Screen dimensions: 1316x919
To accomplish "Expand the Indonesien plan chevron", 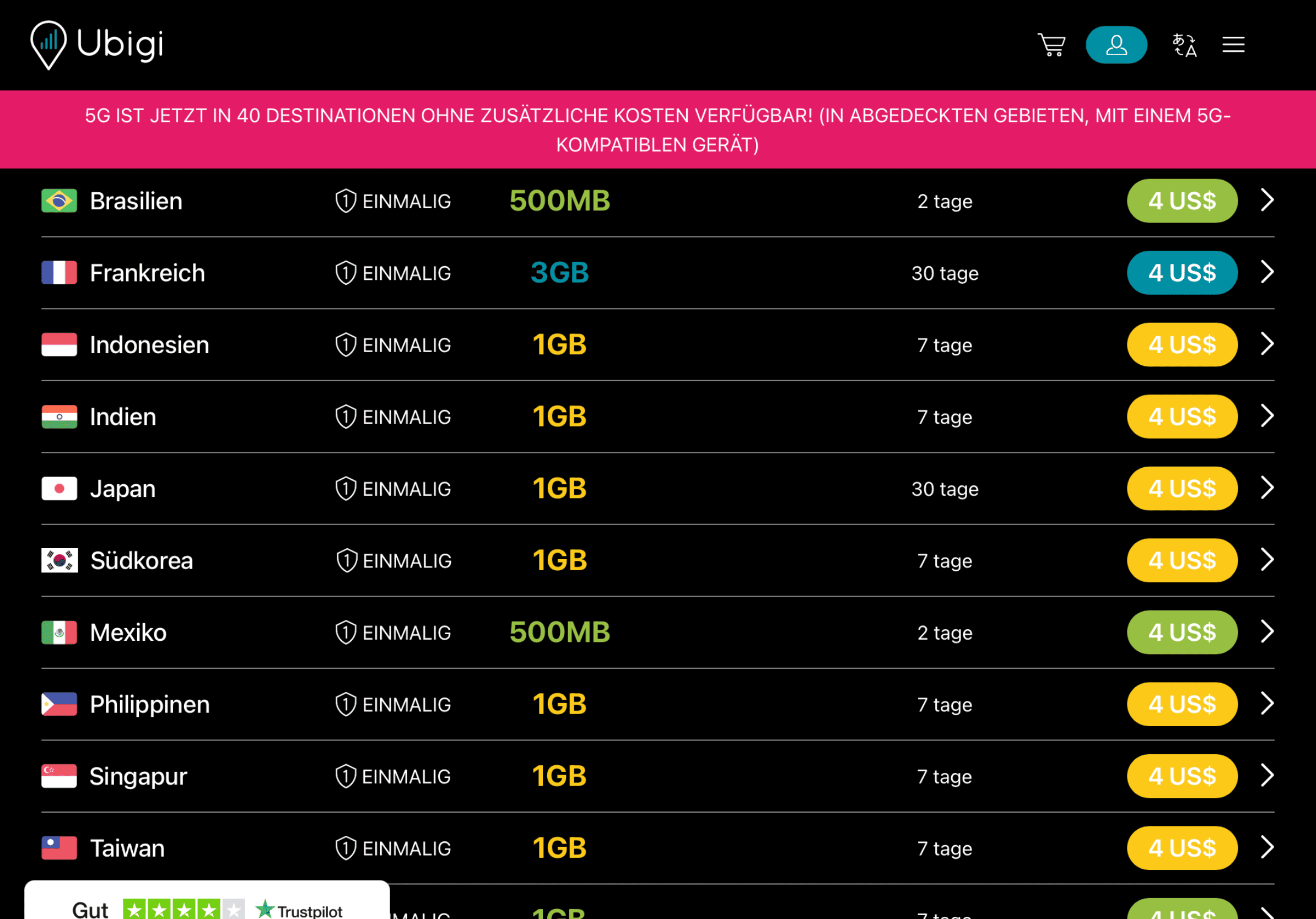I will (x=1268, y=344).
